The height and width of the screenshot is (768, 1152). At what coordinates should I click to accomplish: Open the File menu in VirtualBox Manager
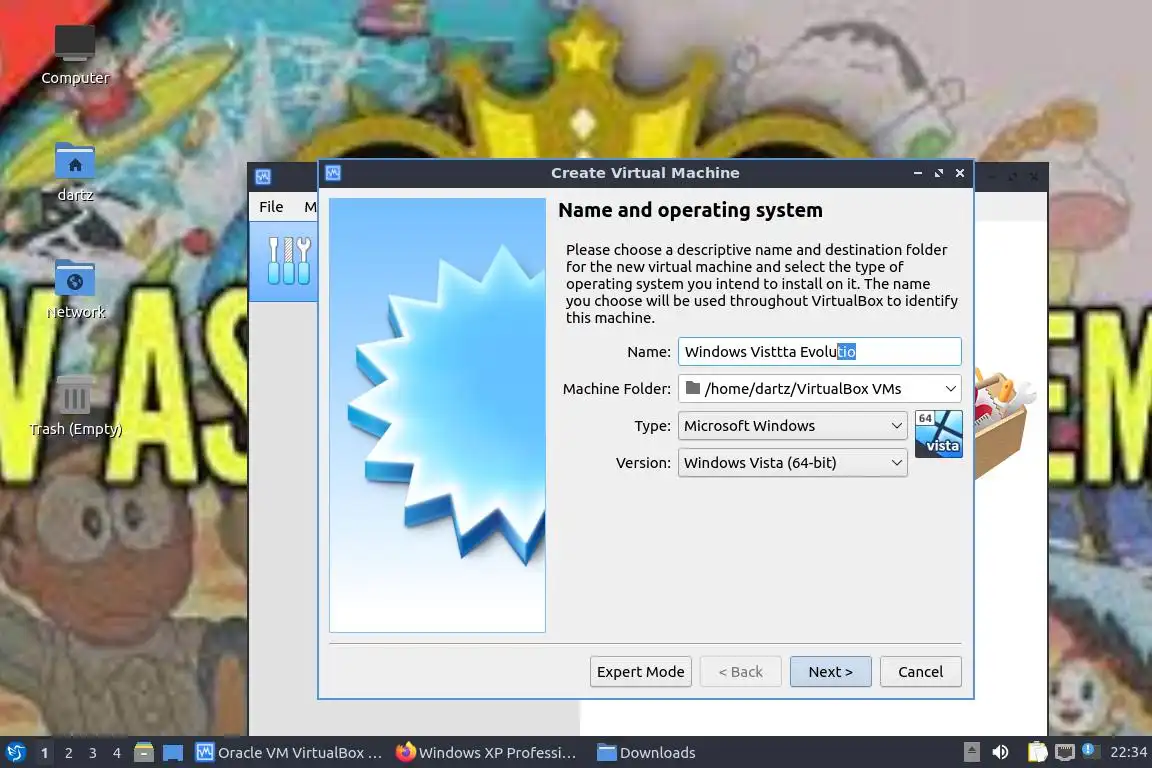click(271, 207)
